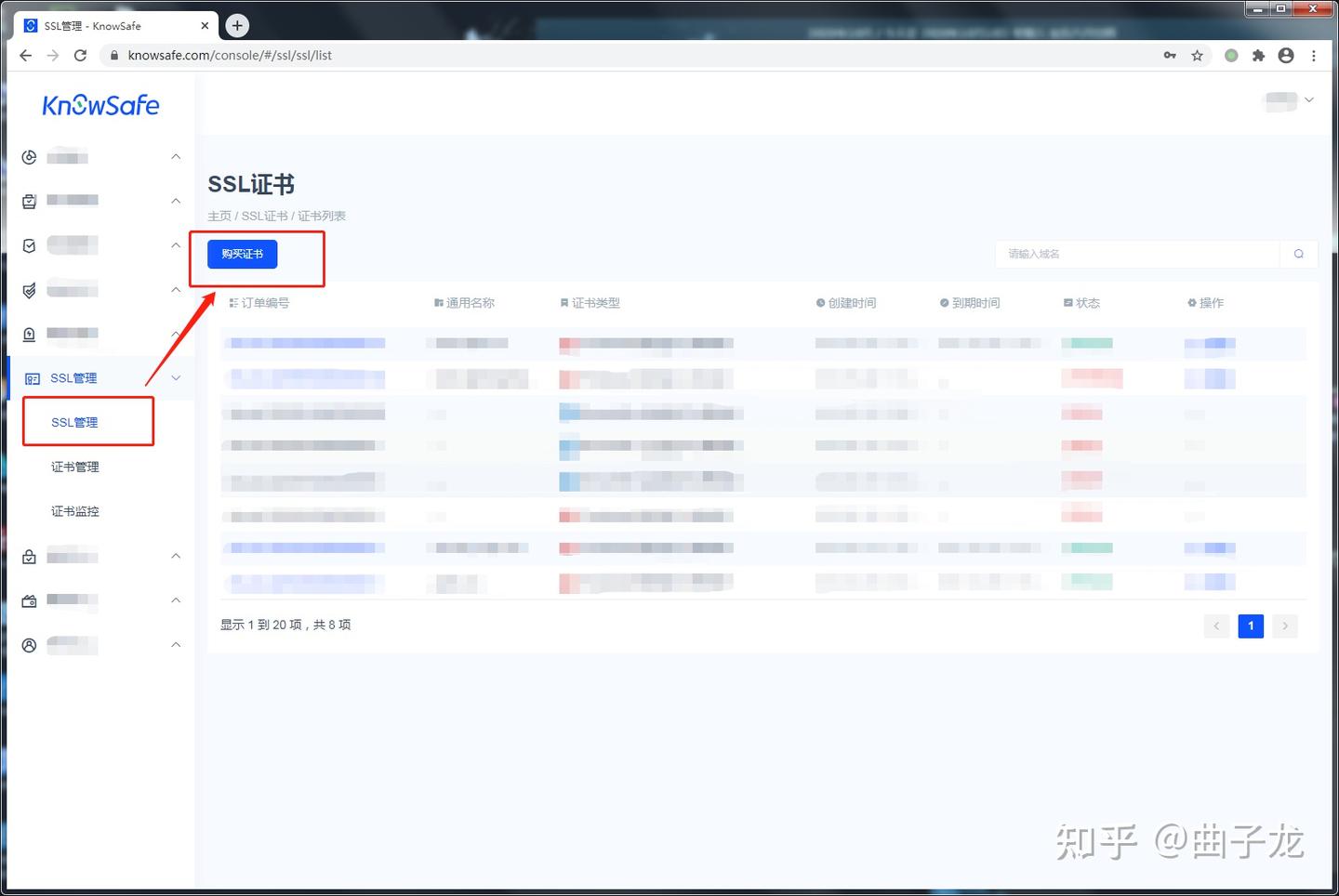
Task: Click the search magnifier in the domain search box
Action: point(1298,254)
